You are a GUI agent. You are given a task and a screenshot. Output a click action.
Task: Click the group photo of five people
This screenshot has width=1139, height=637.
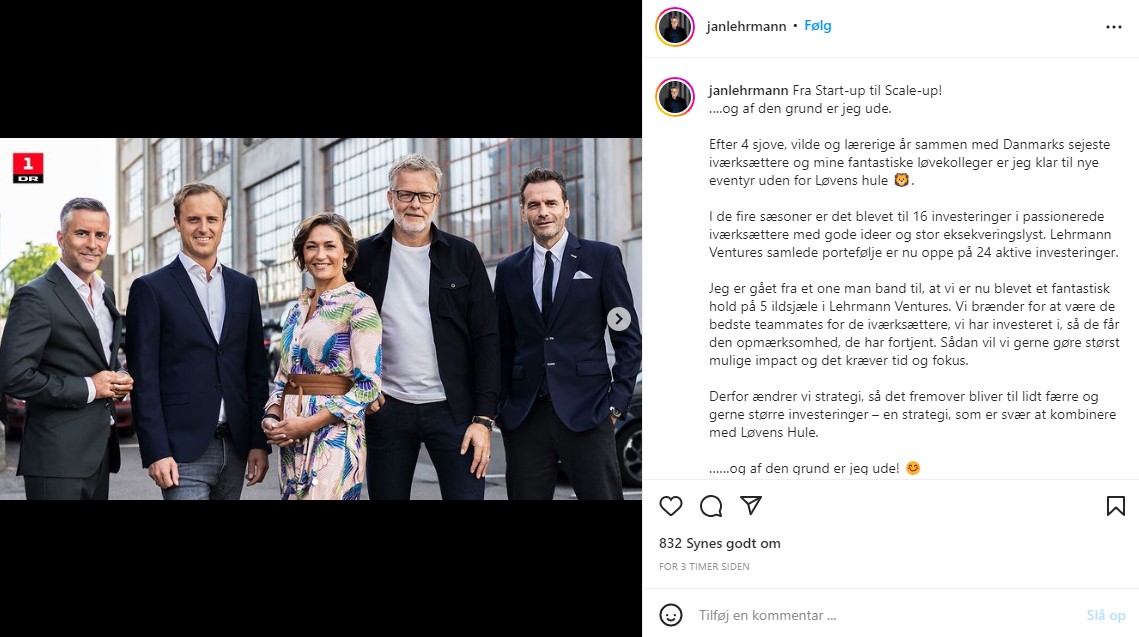320,319
